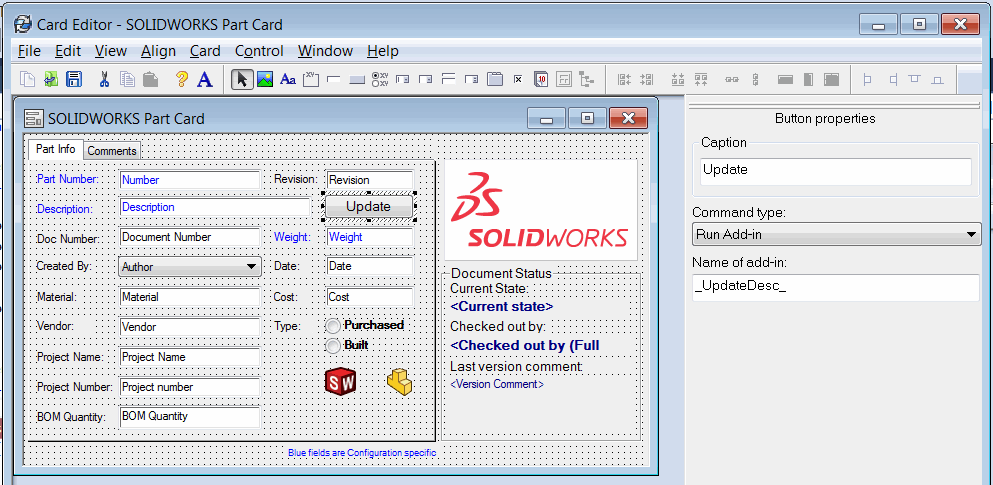Screen dimensions: 993x485
Task: Select the Purchased radio button
Action: coord(333,325)
